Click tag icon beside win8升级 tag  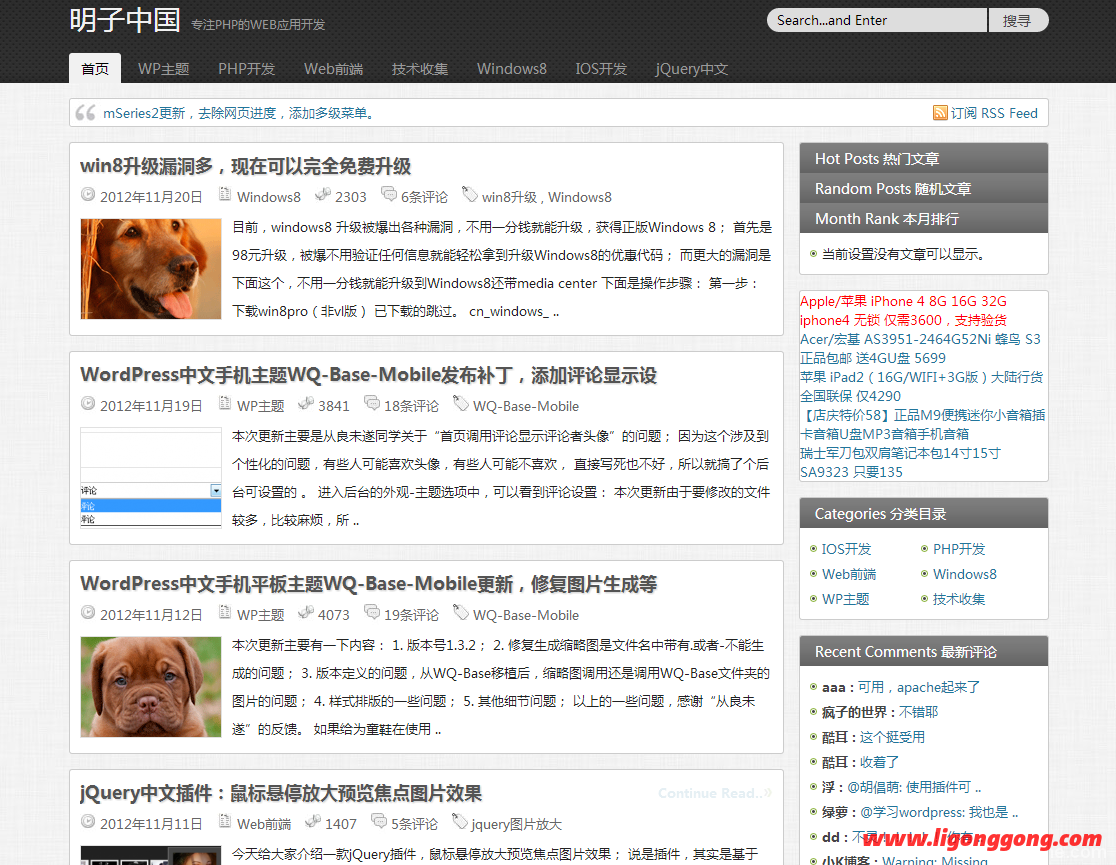[x=470, y=194]
